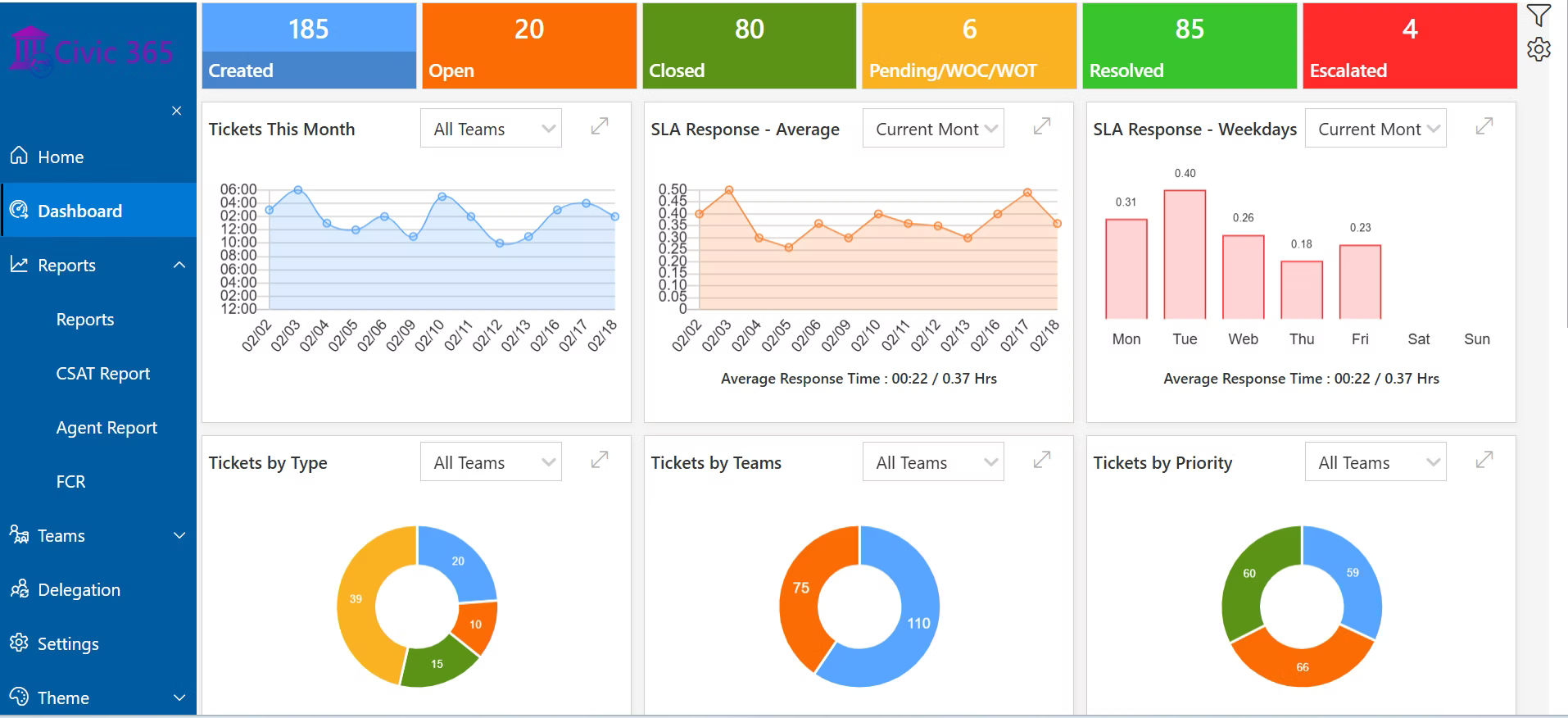
Task: Click the Theme palette icon
Action: [x=19, y=697]
